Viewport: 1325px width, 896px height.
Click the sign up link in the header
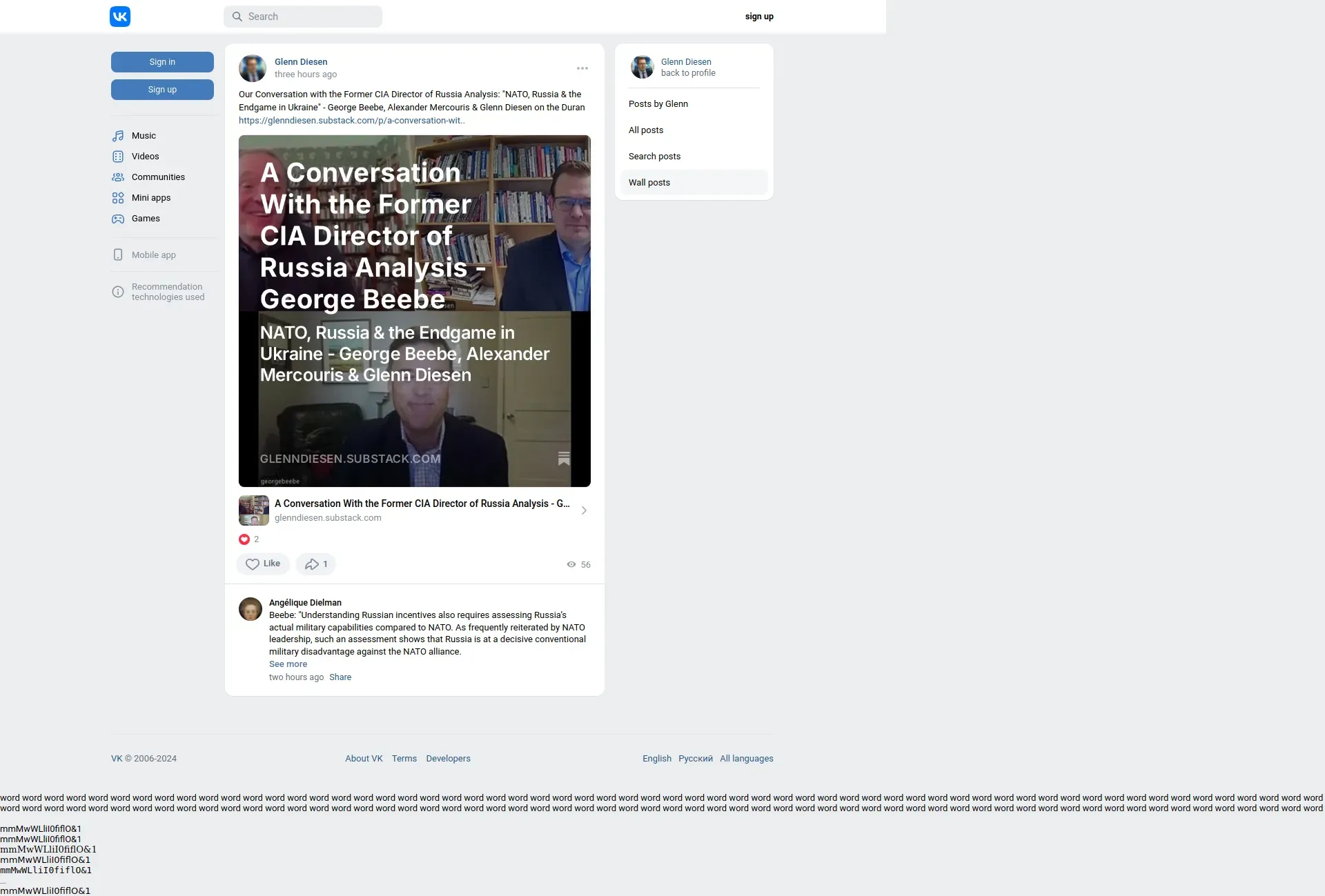pos(759,17)
